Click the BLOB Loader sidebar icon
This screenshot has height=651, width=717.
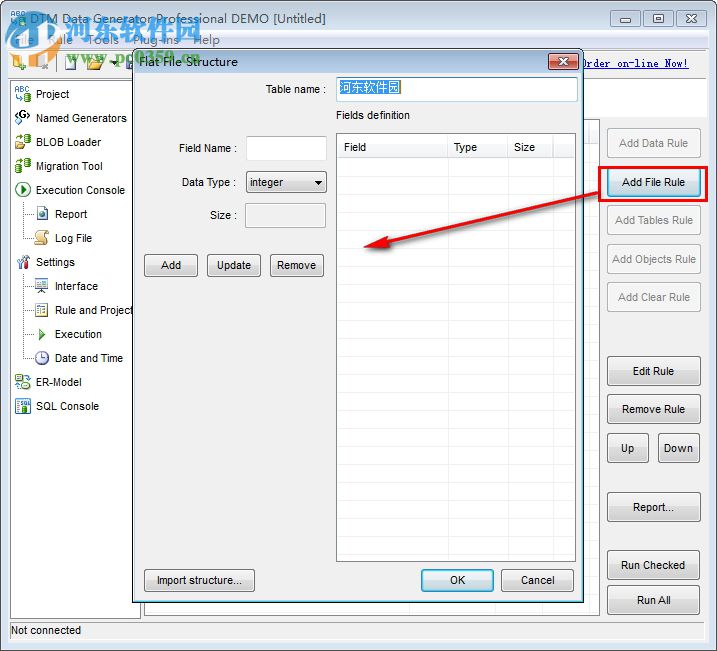click(x=23, y=142)
